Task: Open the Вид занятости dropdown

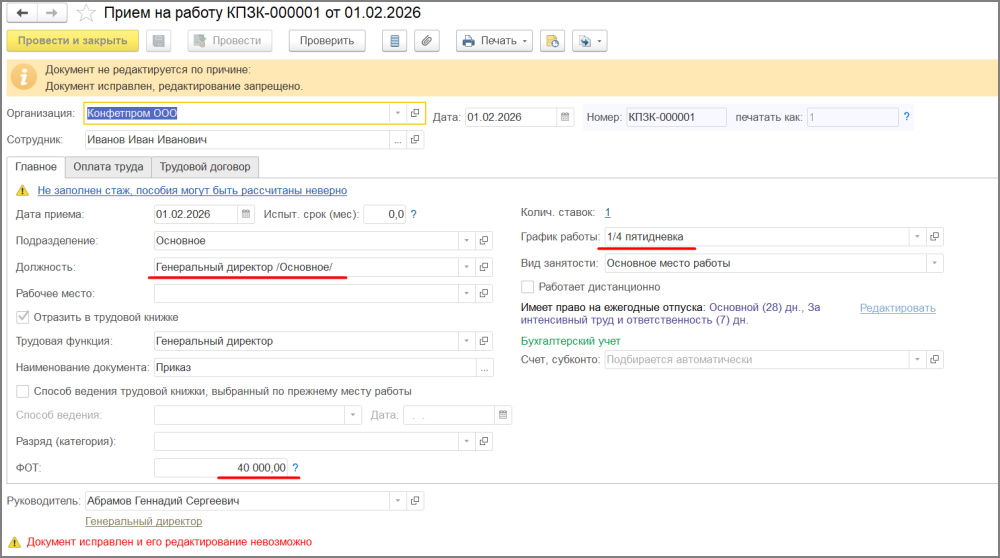Action: coord(934,263)
